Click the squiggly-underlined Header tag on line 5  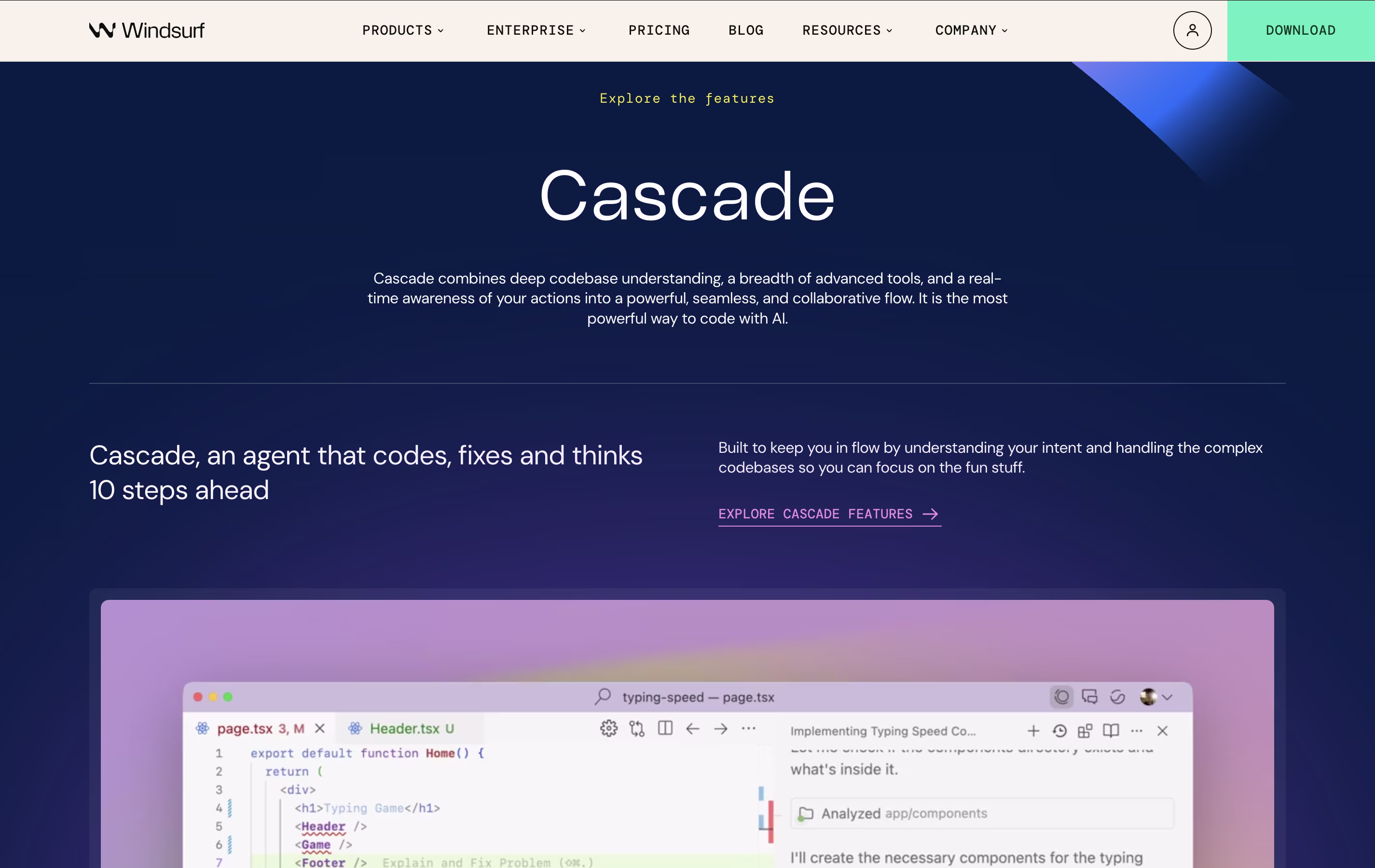(x=323, y=827)
